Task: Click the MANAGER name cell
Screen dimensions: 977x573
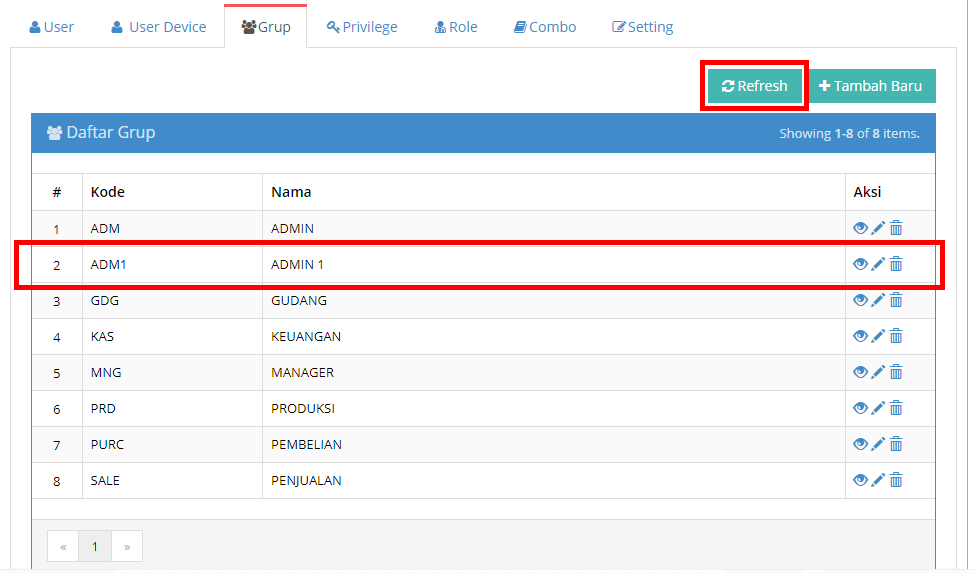Action: (554, 373)
